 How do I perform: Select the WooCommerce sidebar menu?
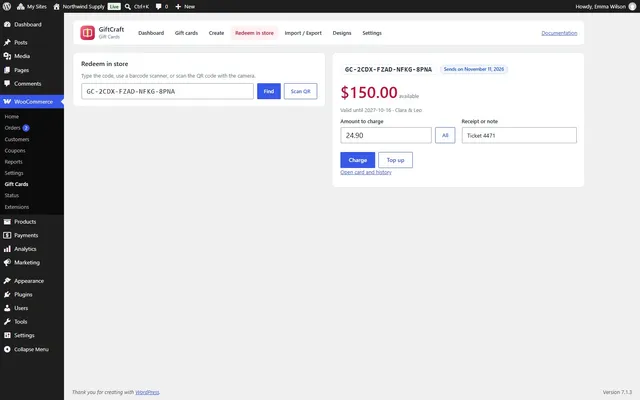pyautogui.click(x=32, y=102)
